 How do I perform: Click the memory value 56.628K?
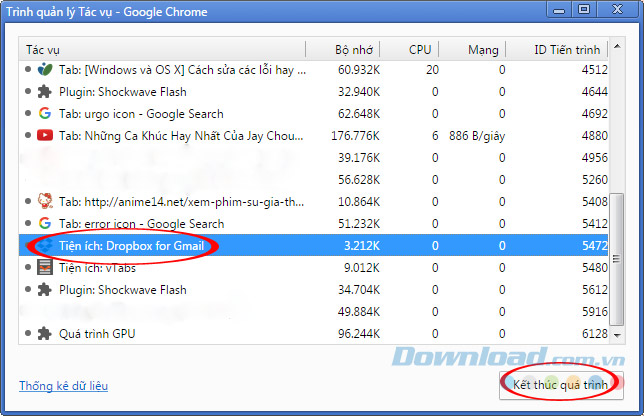[x=359, y=180]
